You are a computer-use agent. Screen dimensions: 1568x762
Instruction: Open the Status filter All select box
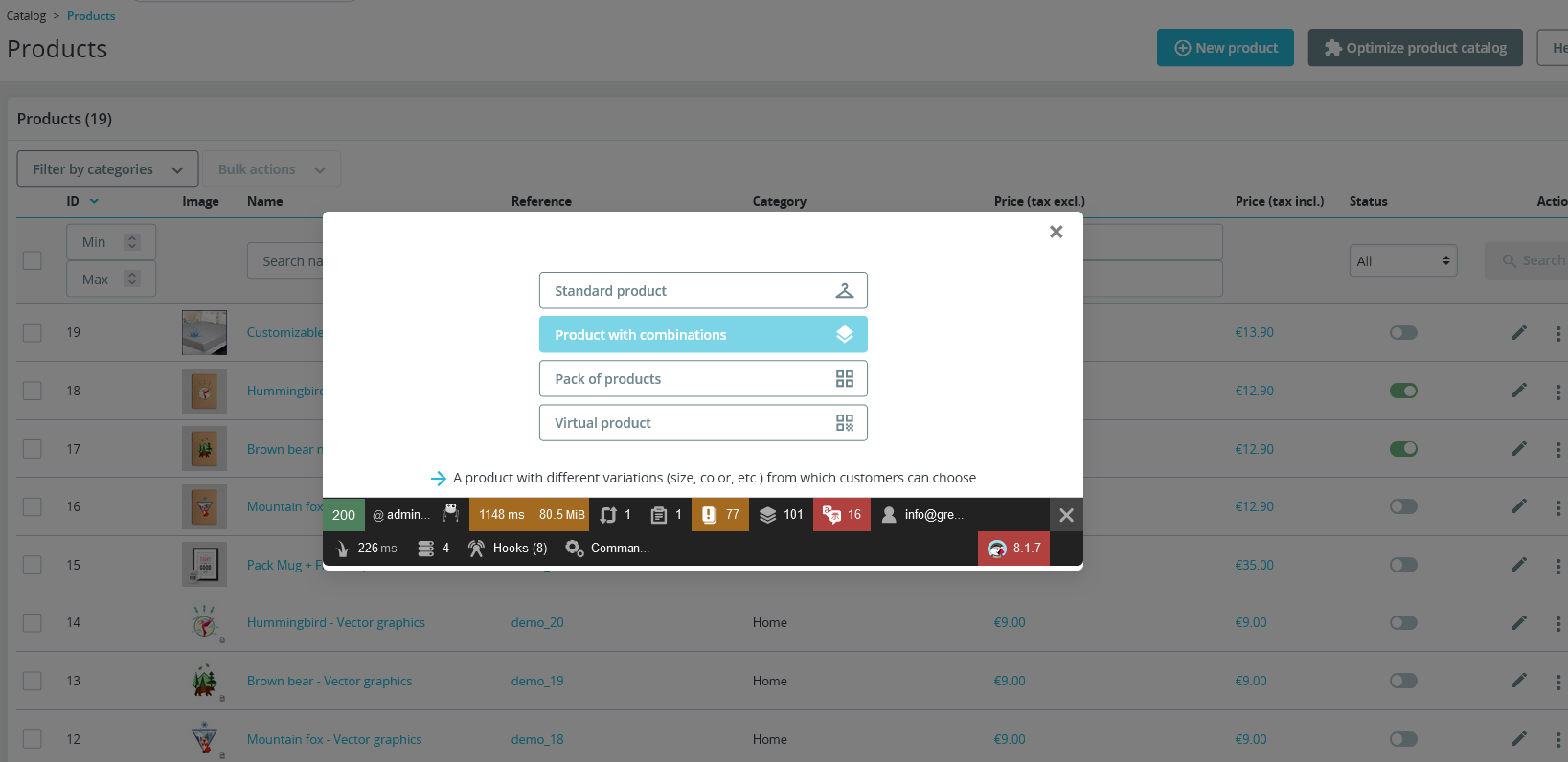point(1403,261)
